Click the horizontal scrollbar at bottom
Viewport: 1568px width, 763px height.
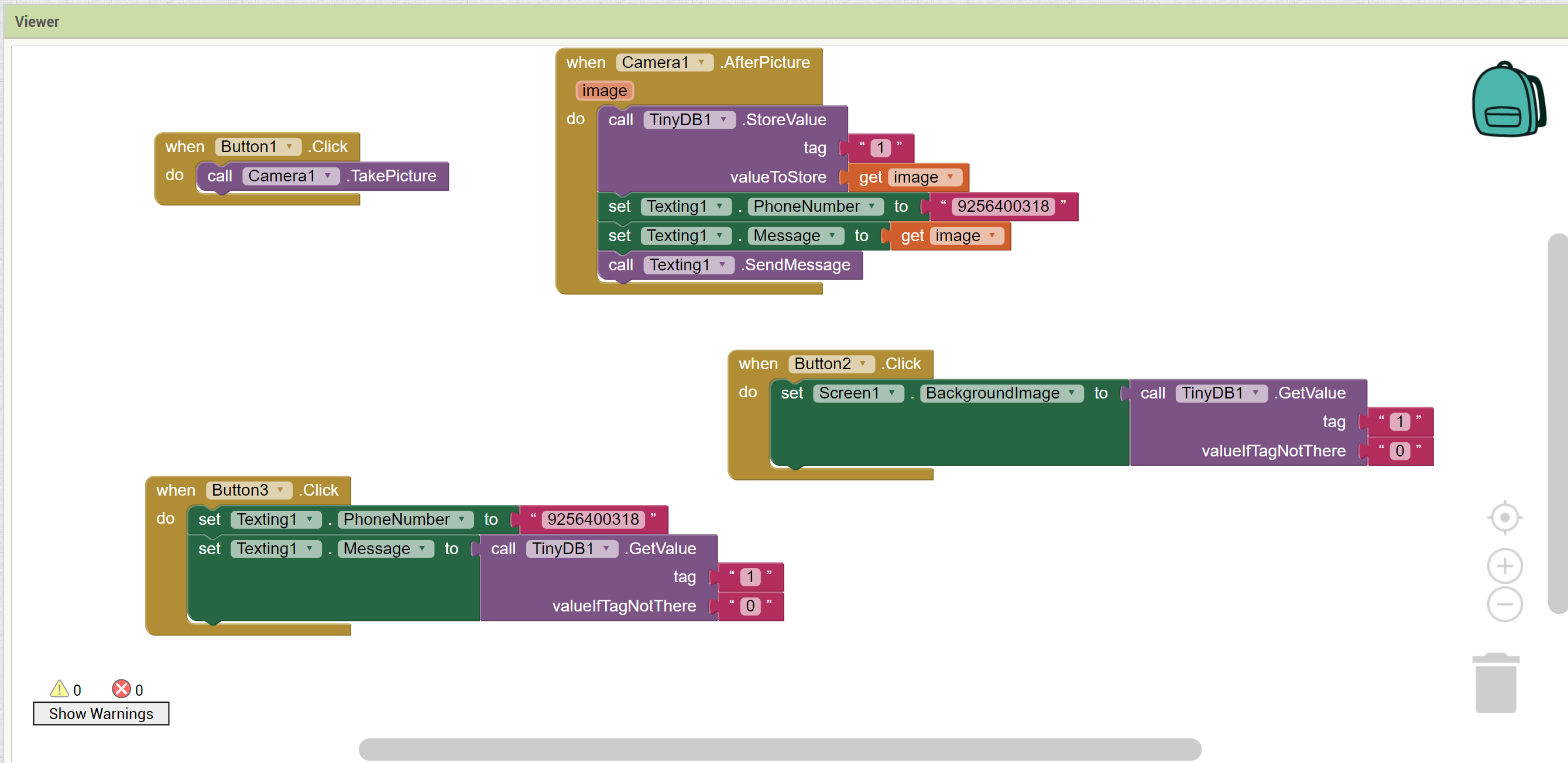click(x=779, y=749)
